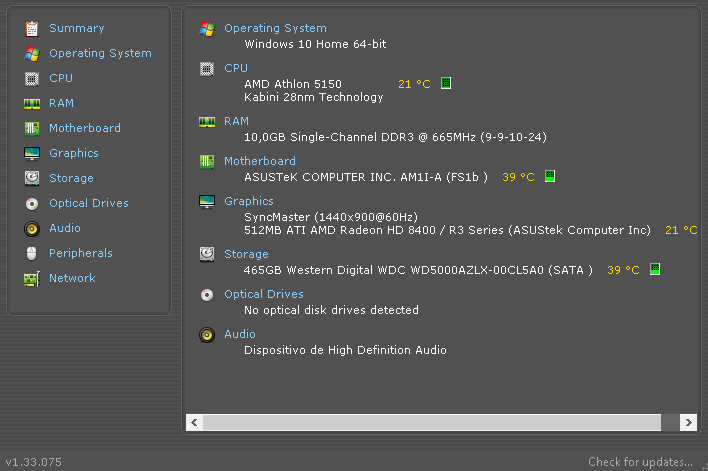The width and height of the screenshot is (708, 471).
Task: Click the Audio speaker icon in sidebar
Action: (x=32, y=229)
